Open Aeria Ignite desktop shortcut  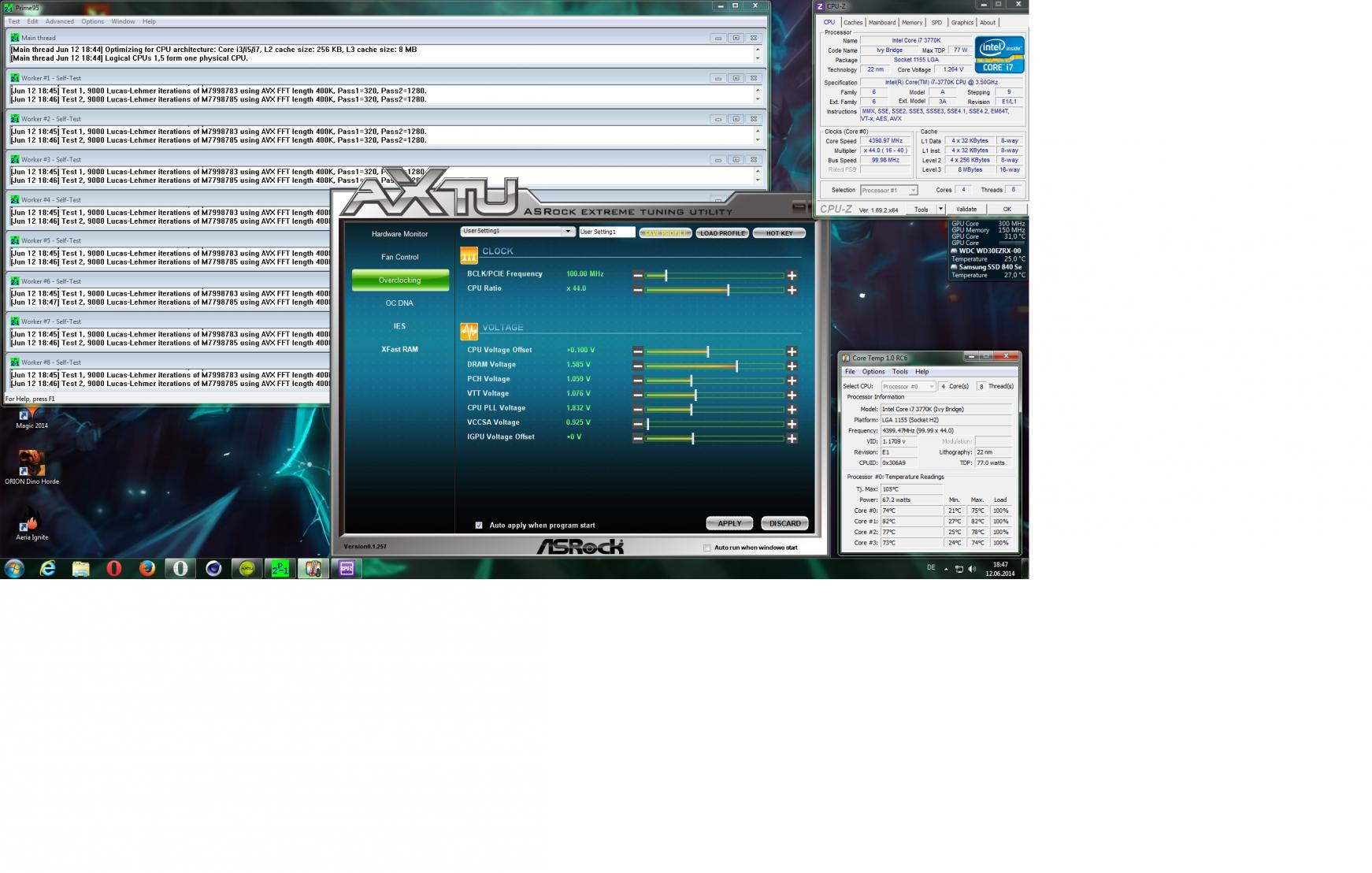tap(32, 525)
